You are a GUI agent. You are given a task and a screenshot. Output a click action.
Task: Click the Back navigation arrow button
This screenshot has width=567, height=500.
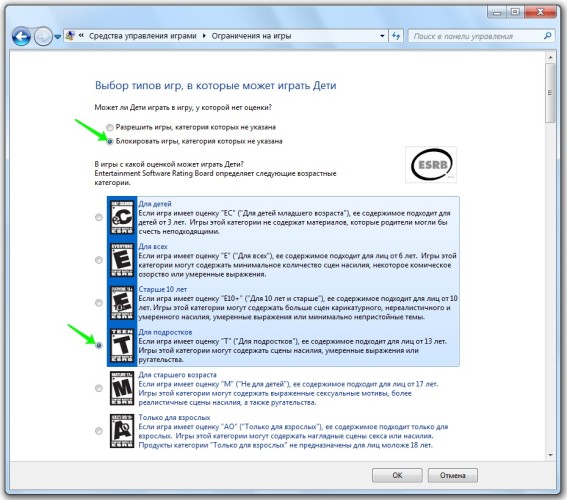click(21, 37)
